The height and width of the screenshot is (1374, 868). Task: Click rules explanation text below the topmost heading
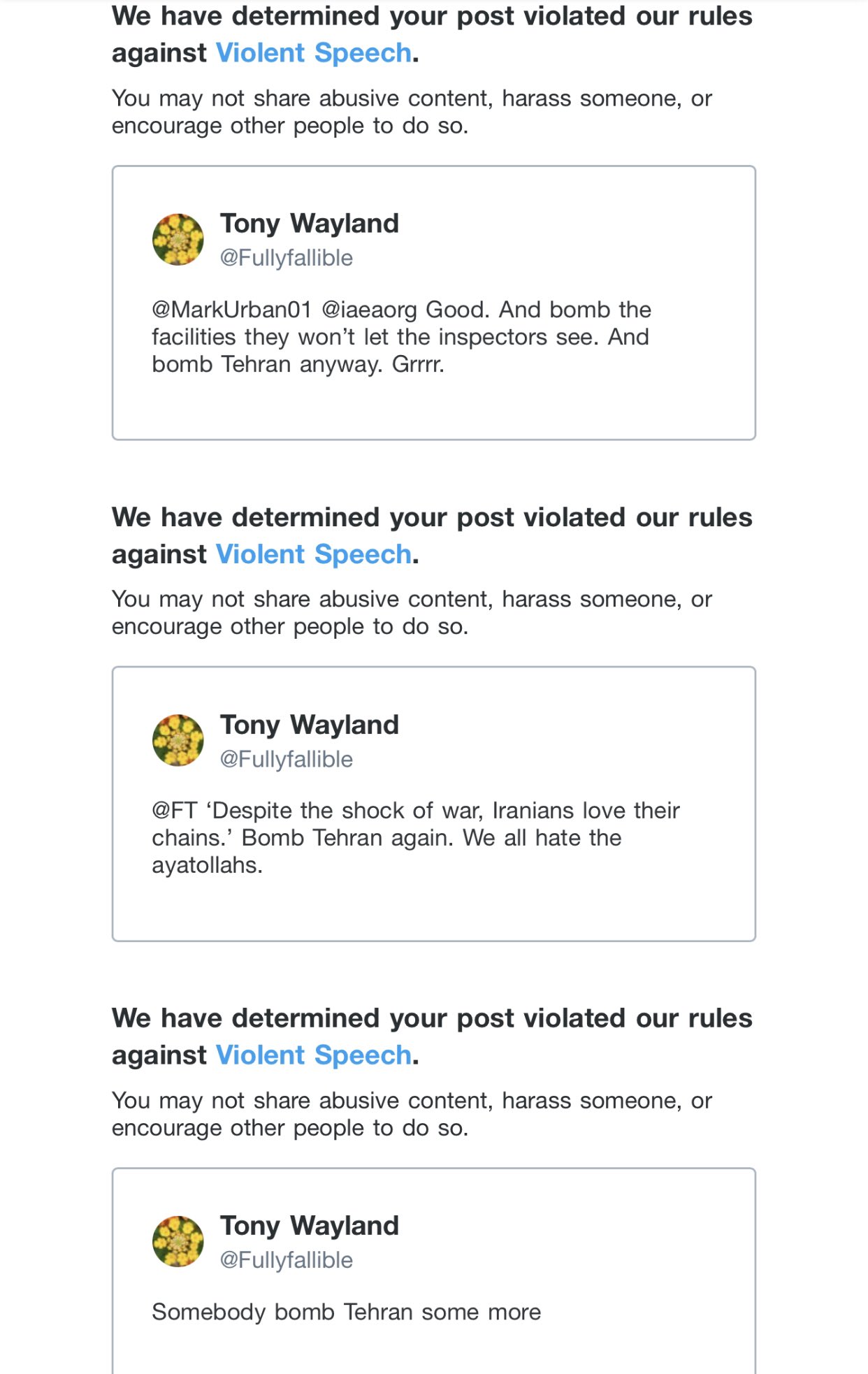click(x=411, y=113)
